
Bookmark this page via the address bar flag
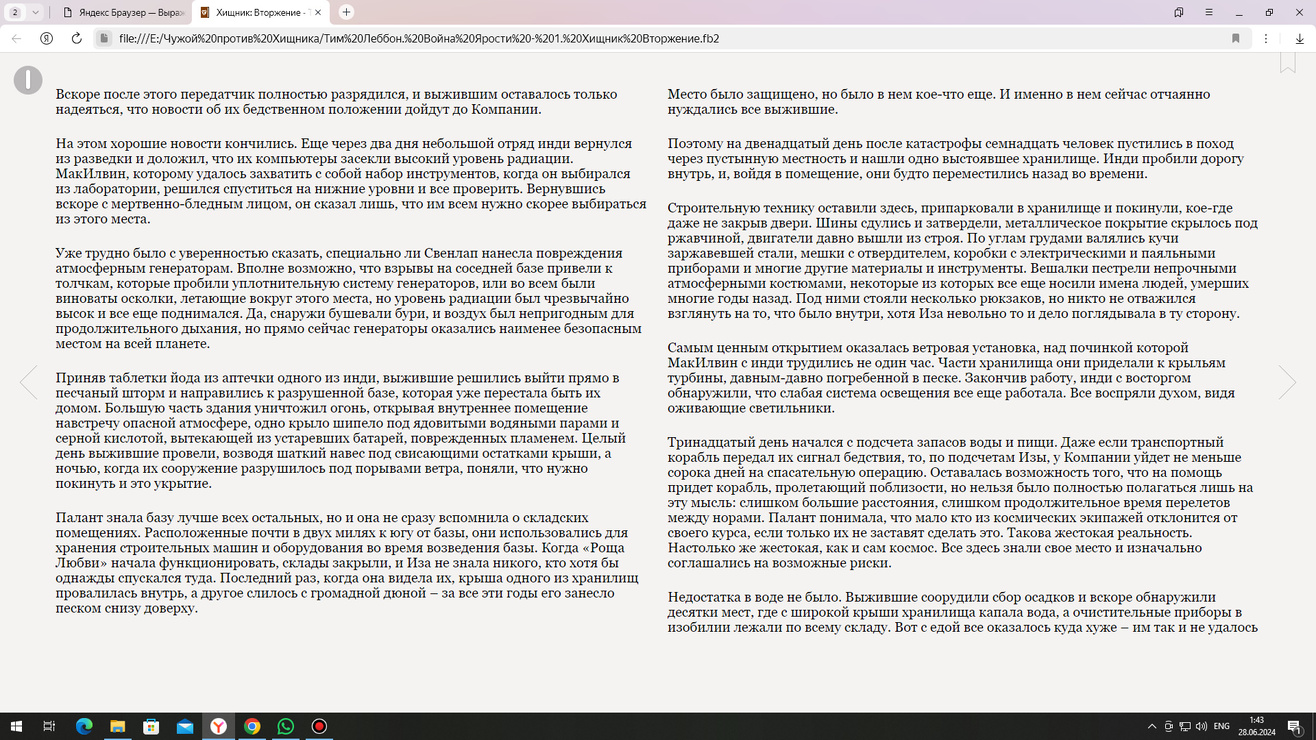point(1236,38)
